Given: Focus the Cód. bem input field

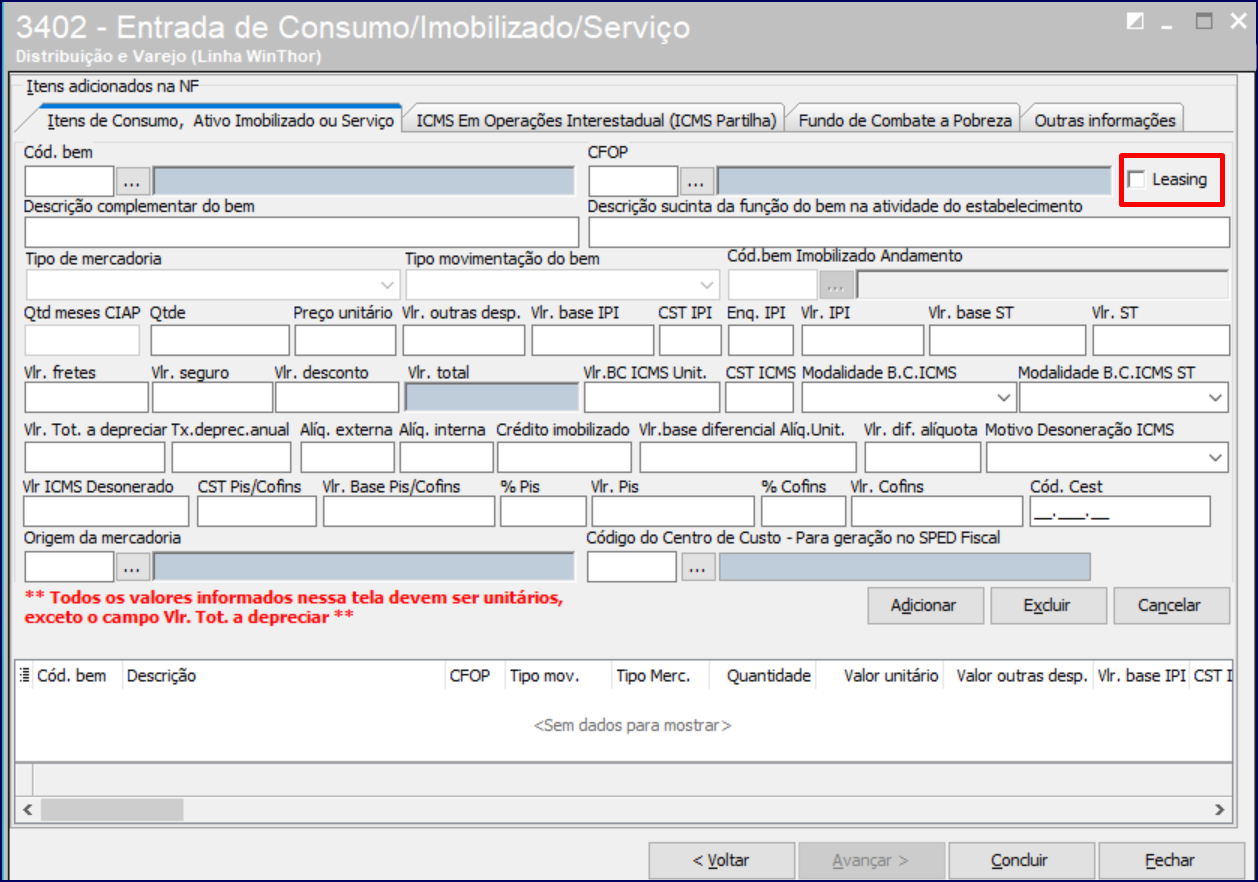Looking at the screenshot, I should tap(69, 181).
